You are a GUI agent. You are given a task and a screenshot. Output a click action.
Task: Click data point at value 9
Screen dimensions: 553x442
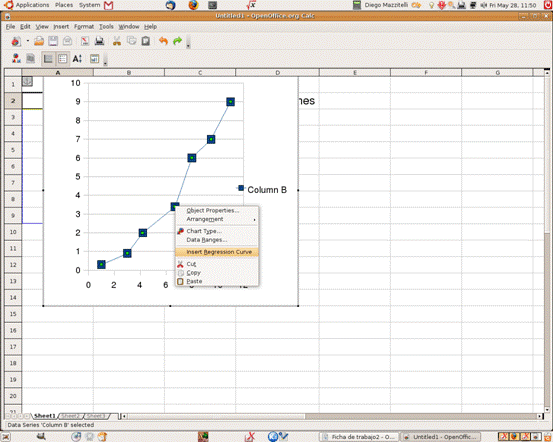tap(230, 102)
